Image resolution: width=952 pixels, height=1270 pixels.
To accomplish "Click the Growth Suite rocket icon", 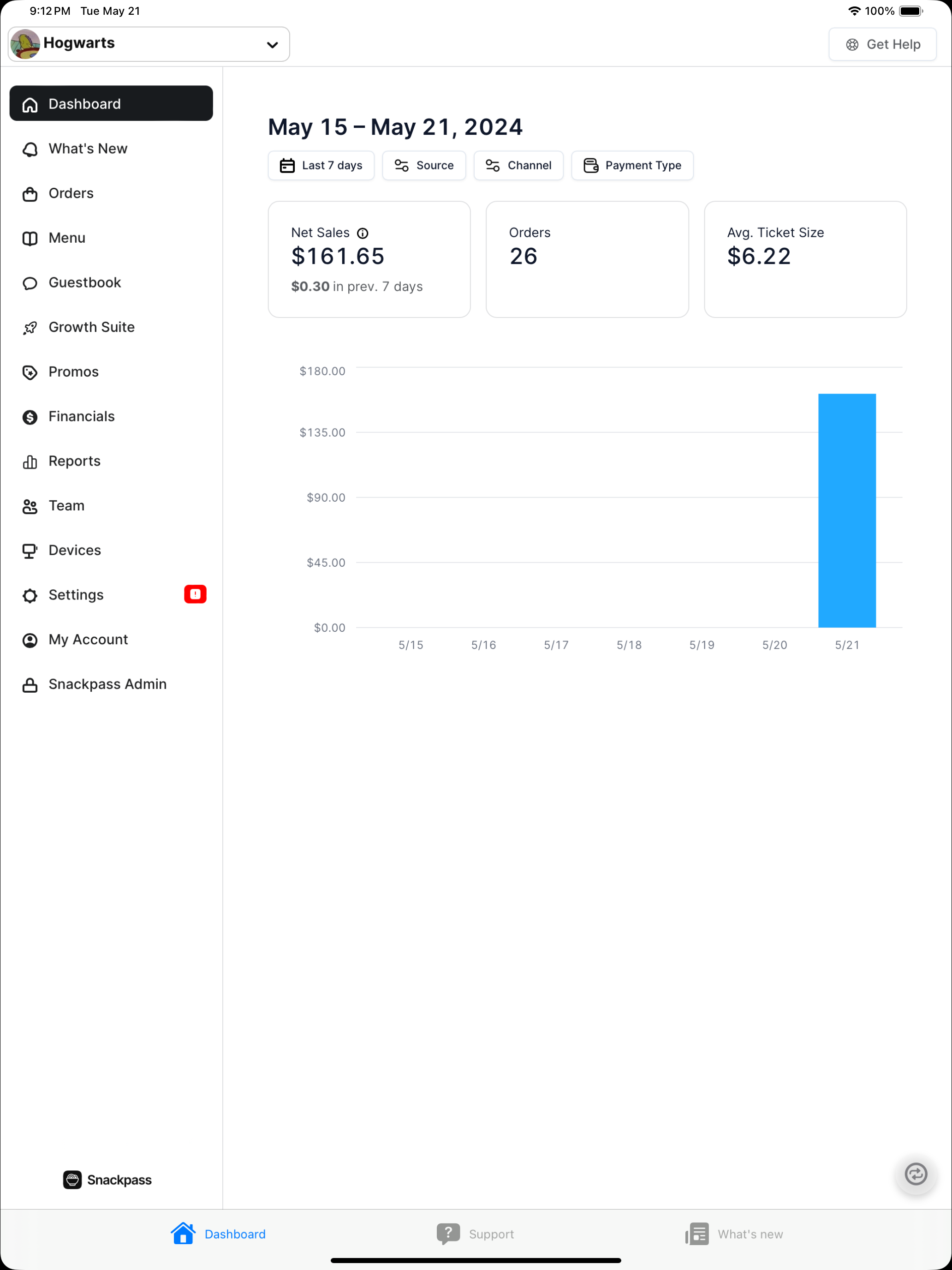I will click(30, 328).
